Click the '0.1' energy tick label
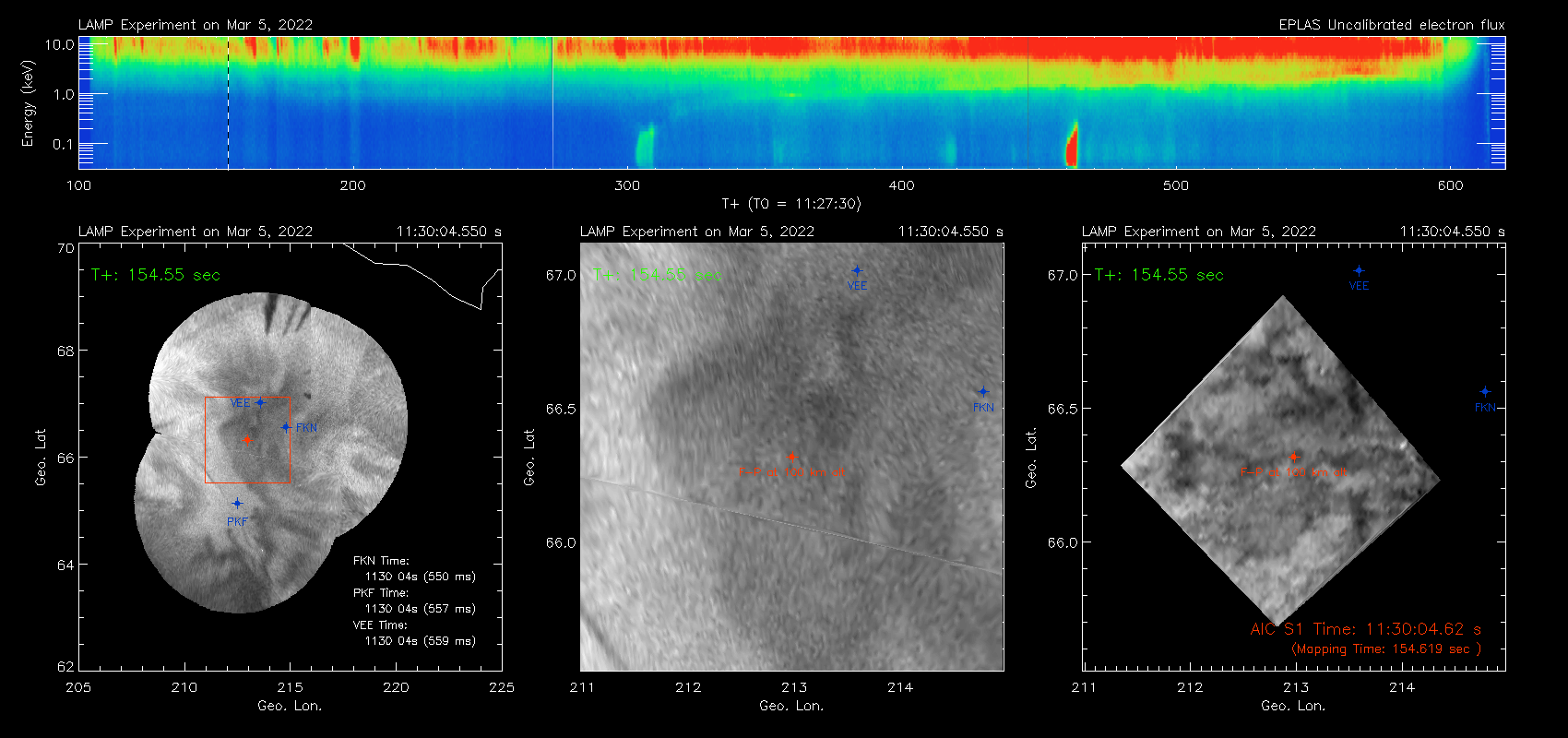The width and height of the screenshot is (1568, 738). click(x=64, y=144)
